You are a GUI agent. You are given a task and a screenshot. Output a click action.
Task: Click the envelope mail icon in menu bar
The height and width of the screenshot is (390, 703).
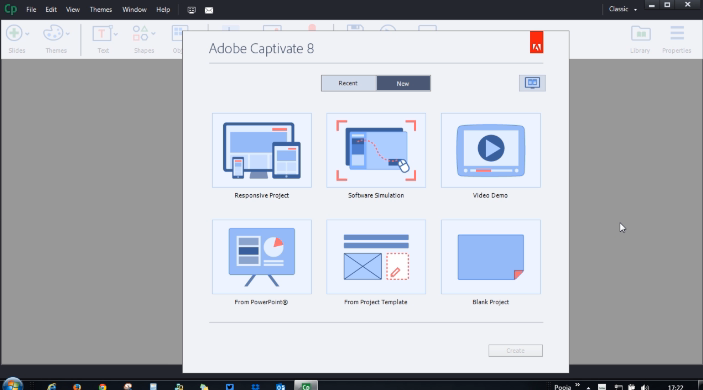(209, 10)
